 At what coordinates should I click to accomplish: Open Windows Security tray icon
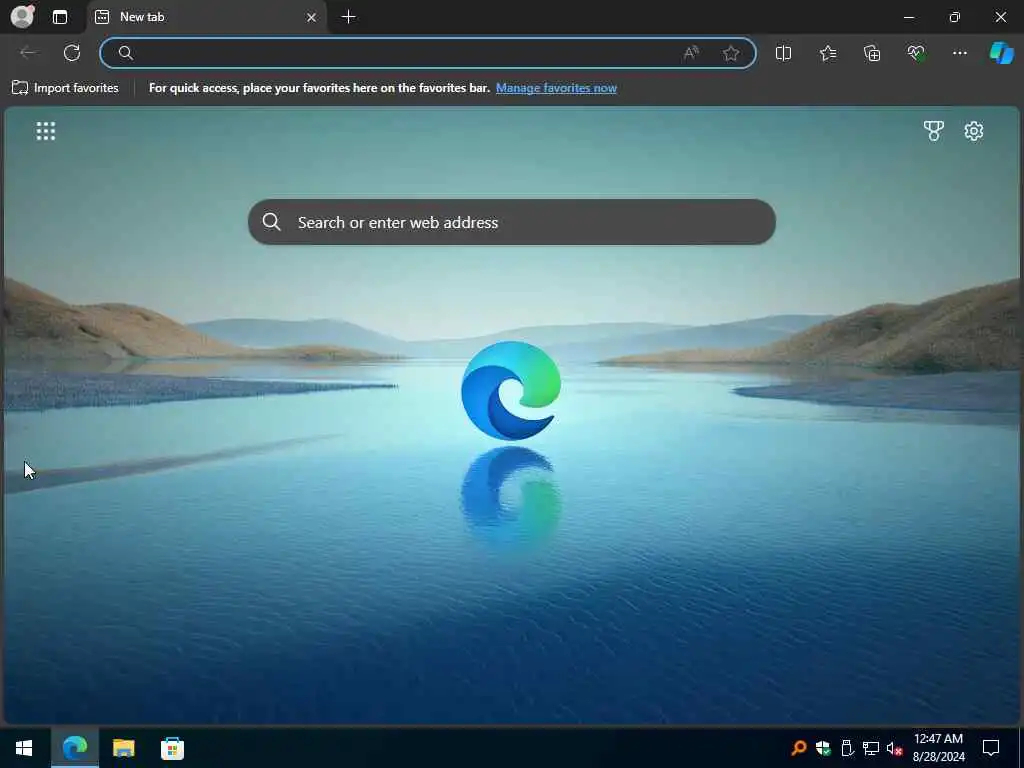tap(823, 748)
